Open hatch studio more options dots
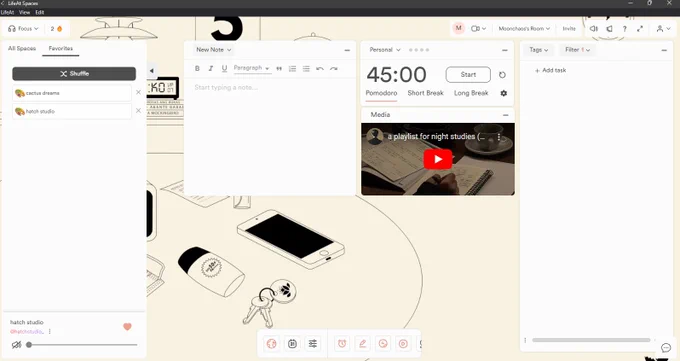680x361 pixels. (x=49, y=331)
